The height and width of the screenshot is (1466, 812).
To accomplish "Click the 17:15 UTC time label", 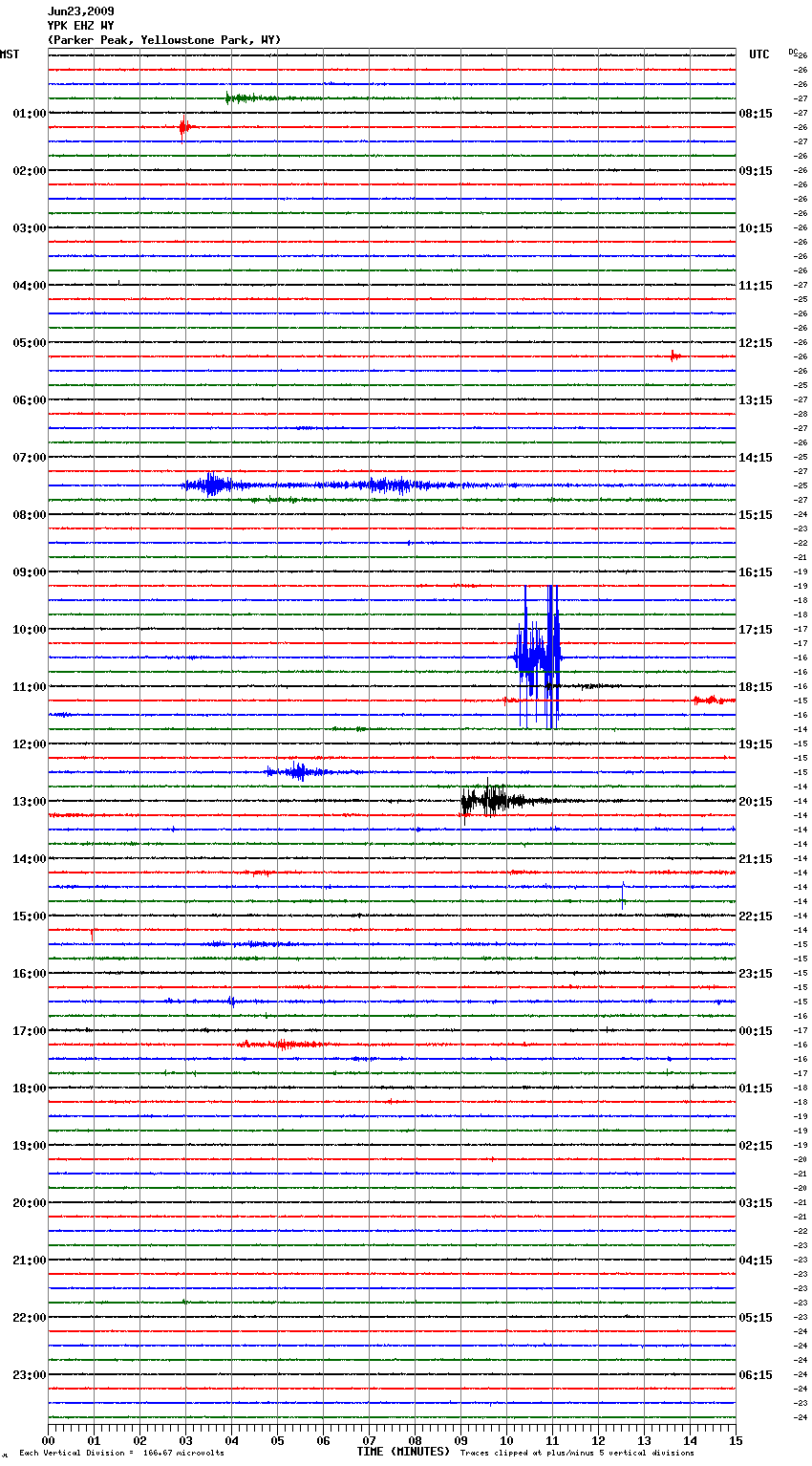I will click(x=756, y=629).
